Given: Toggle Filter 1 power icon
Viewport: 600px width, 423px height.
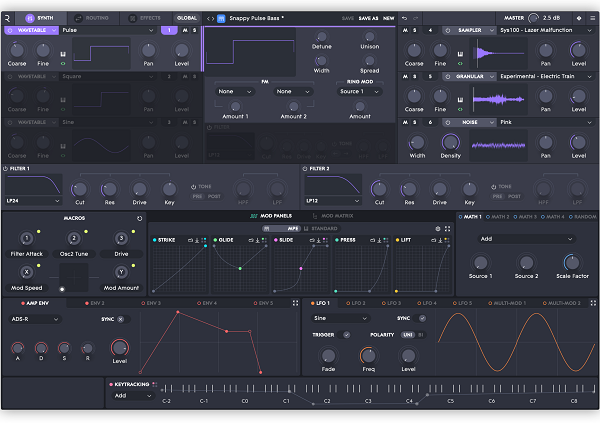Looking at the screenshot, I should pos(5,168).
